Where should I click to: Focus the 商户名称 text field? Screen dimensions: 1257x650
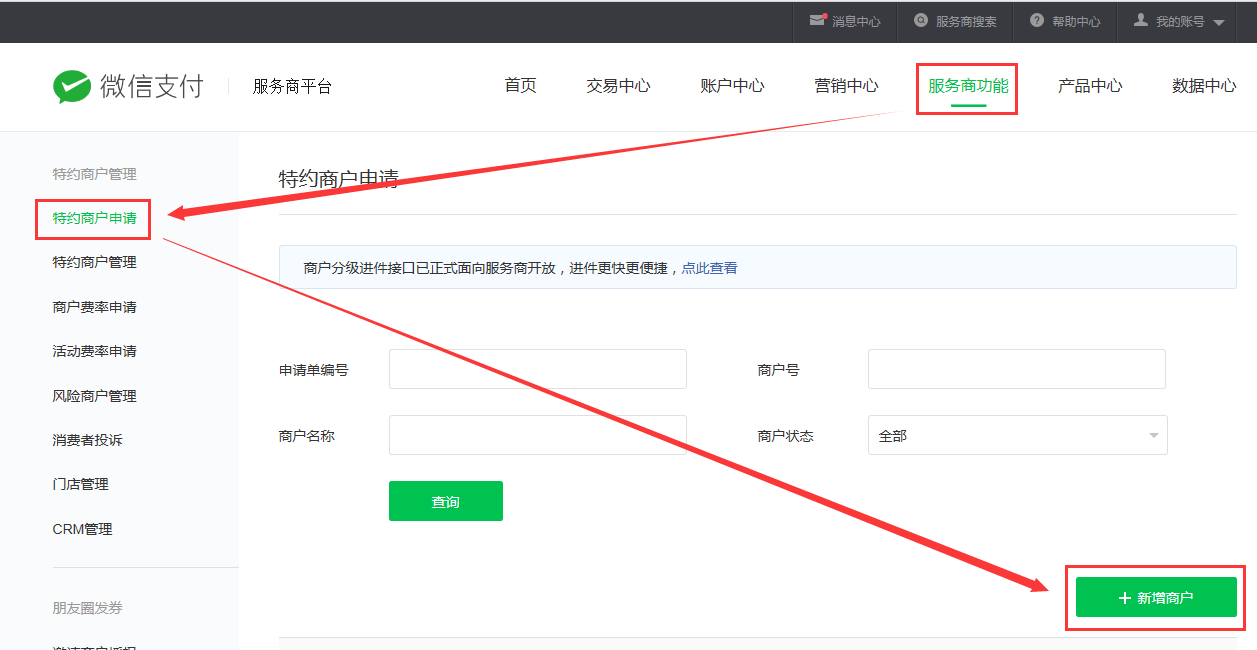537,435
